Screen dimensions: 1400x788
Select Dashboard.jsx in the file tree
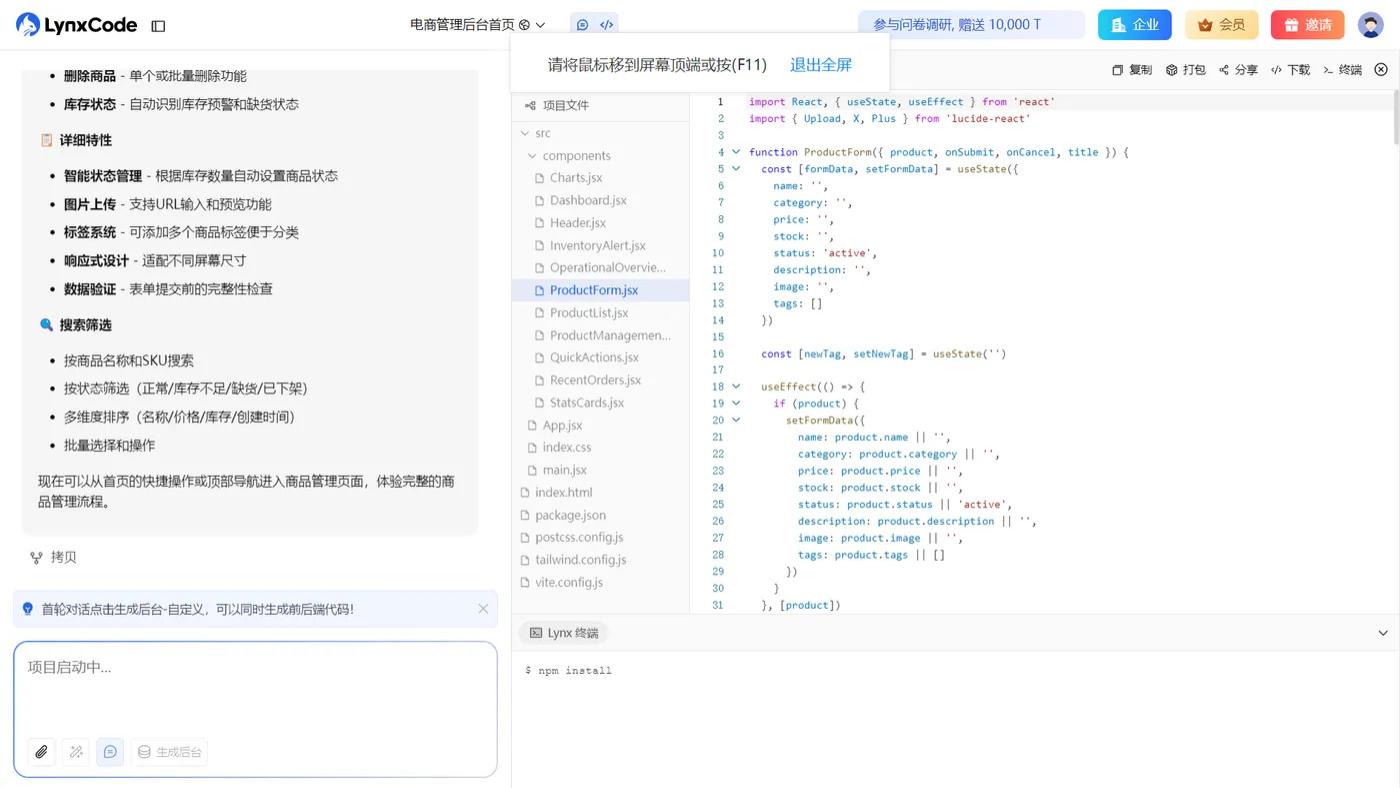(x=588, y=199)
